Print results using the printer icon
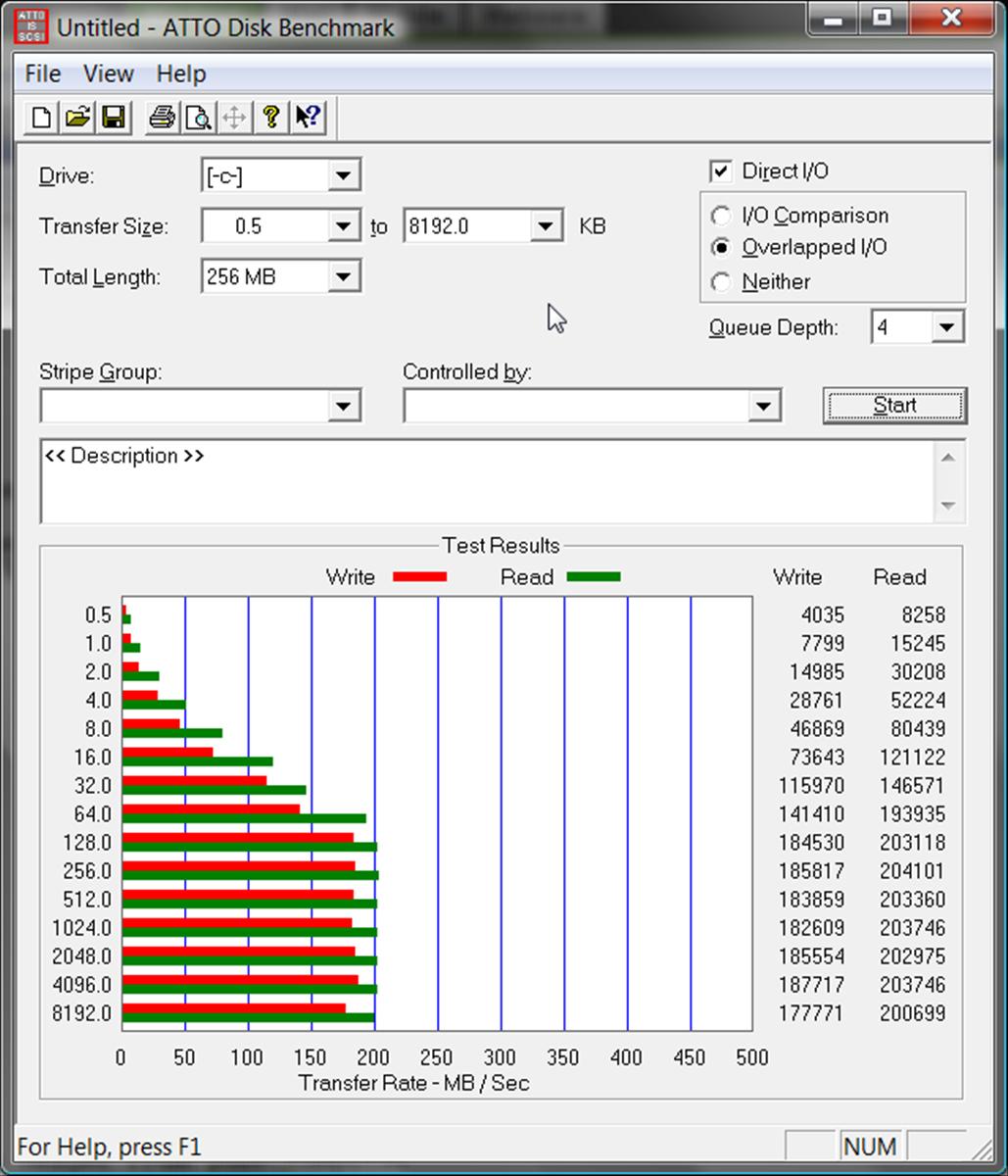The width and height of the screenshot is (1008, 1176). click(x=163, y=119)
